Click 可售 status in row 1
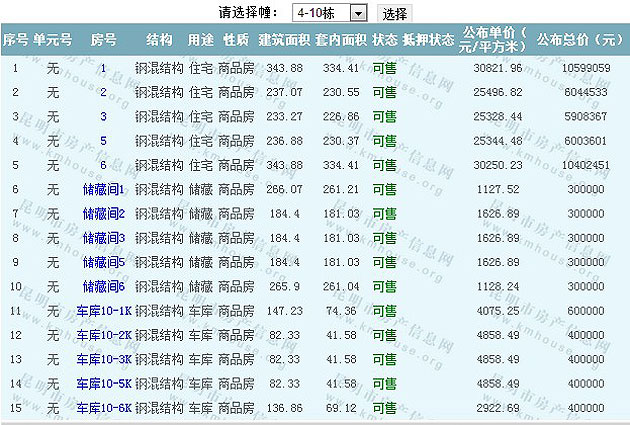 coord(384,68)
